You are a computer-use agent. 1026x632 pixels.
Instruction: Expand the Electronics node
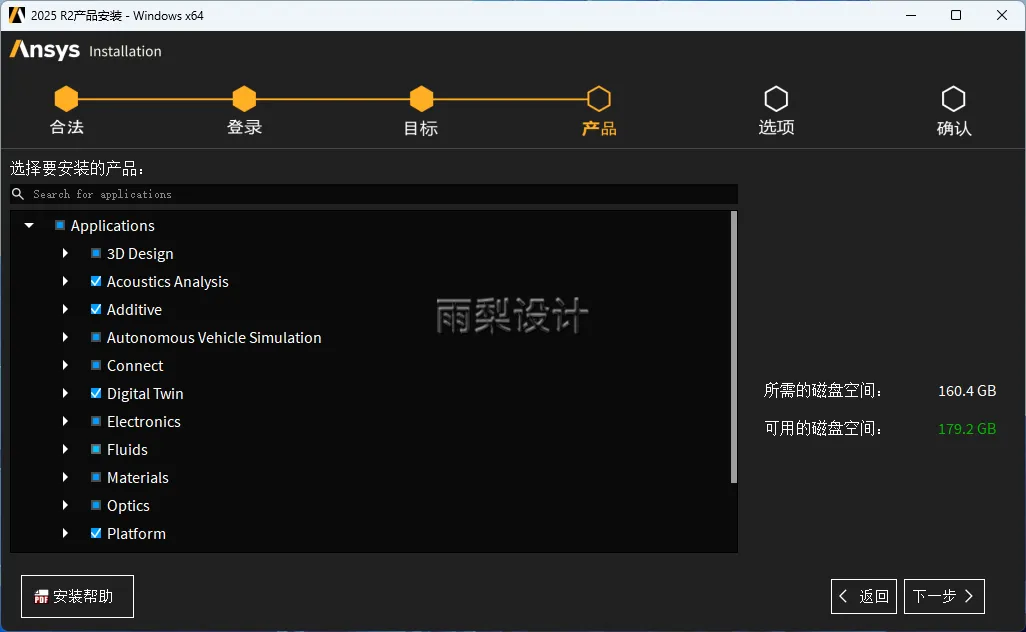tap(65, 421)
